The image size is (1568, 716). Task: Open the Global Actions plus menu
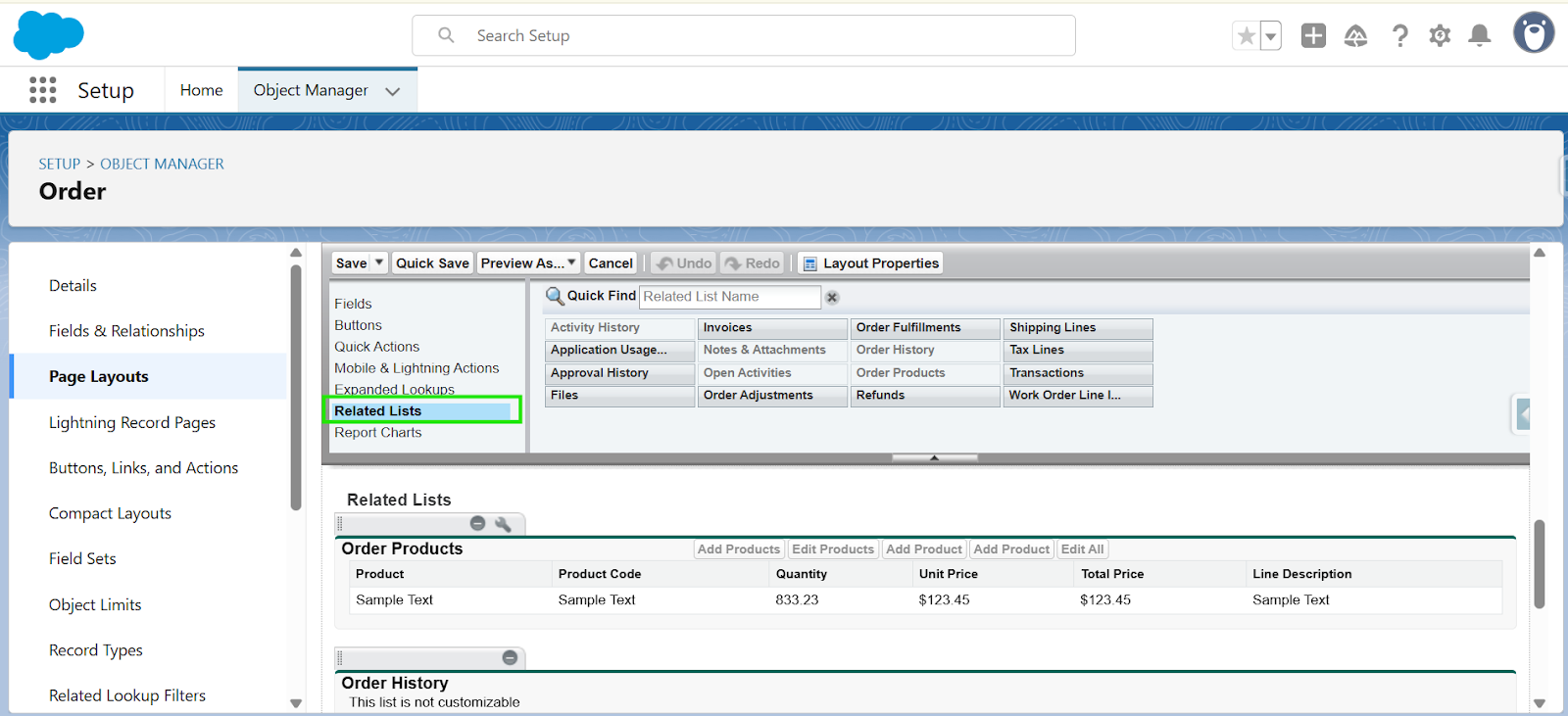tap(1313, 36)
